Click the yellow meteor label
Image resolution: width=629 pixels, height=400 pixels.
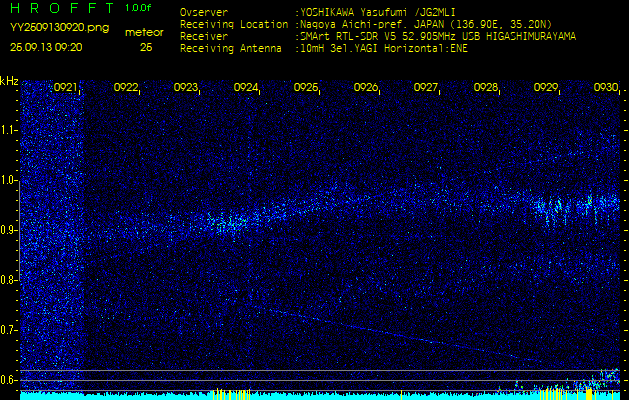tap(145, 32)
